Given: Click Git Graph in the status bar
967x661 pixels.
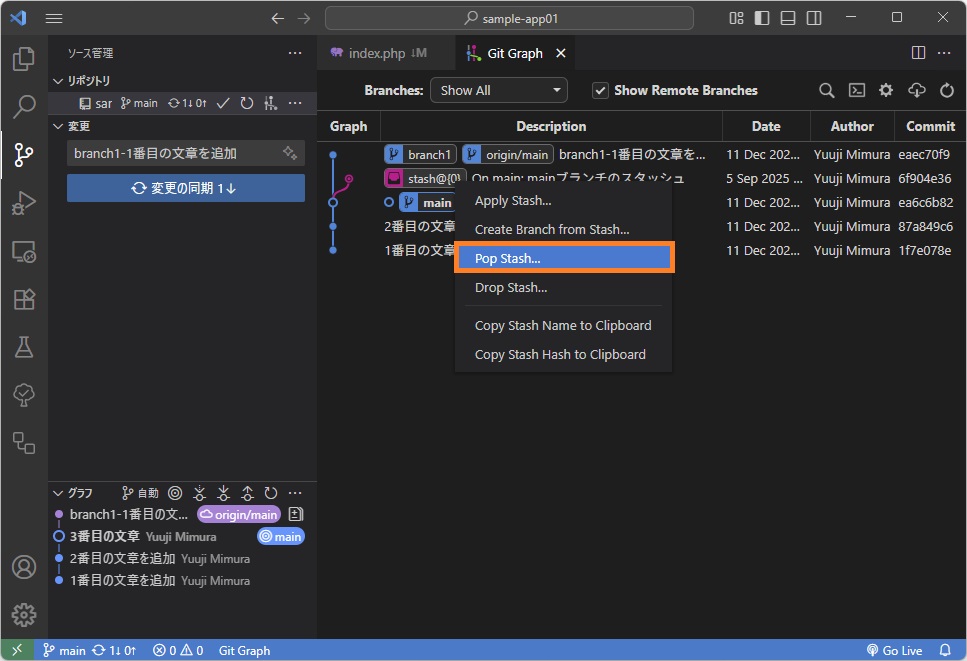Looking at the screenshot, I should 244,651.
